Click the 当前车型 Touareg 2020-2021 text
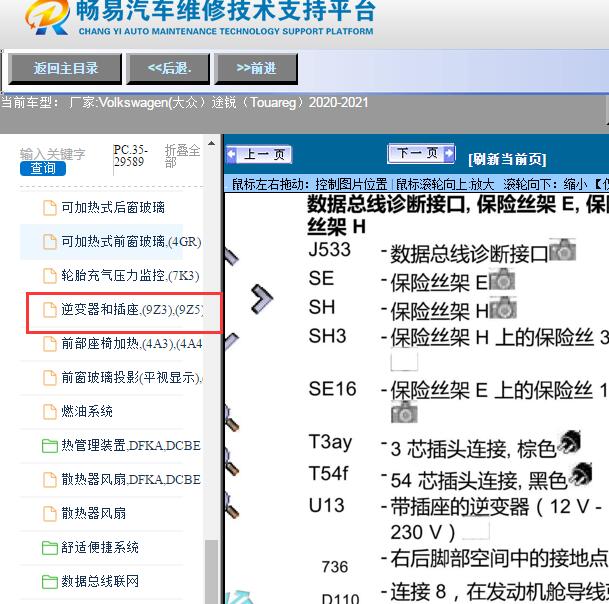 click(185, 103)
